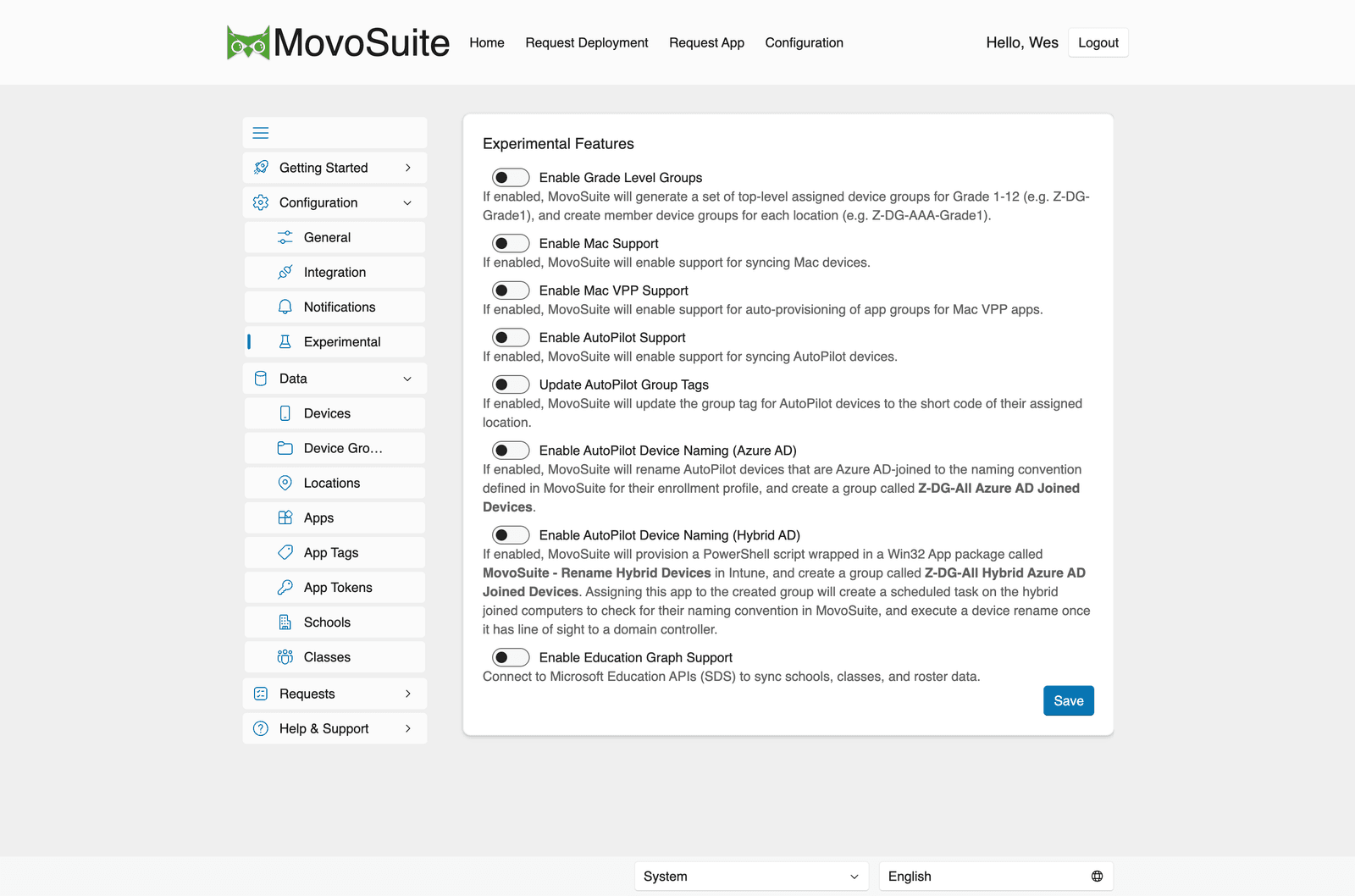The height and width of the screenshot is (896, 1355).
Task: Click the Integration plug icon
Action: pyautogui.click(x=285, y=272)
